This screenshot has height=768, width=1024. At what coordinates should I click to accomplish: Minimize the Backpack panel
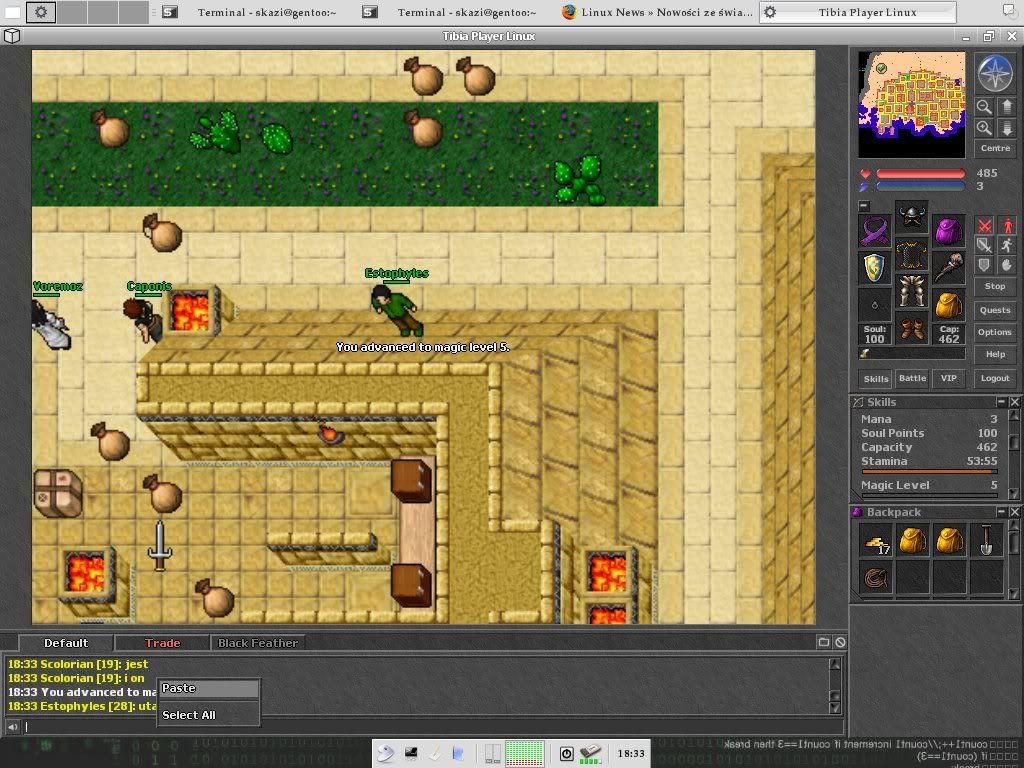(x=1001, y=511)
